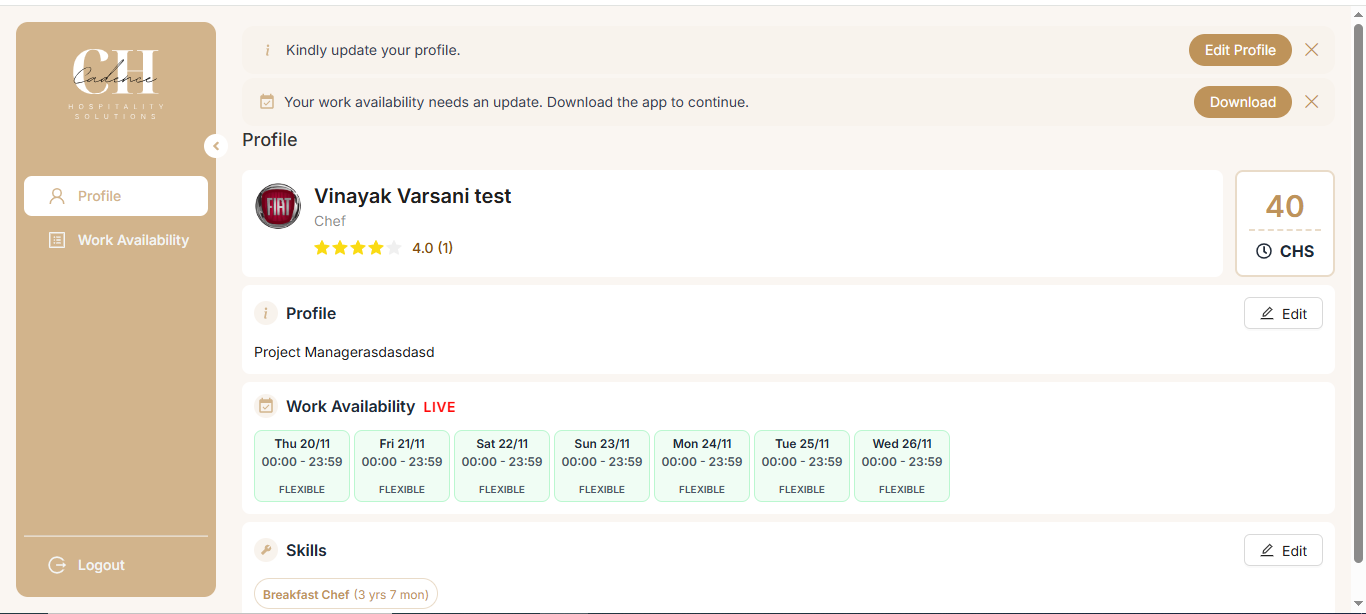This screenshot has width=1366, height=614.
Task: Dismiss the update profile notification
Action: pos(1311,50)
